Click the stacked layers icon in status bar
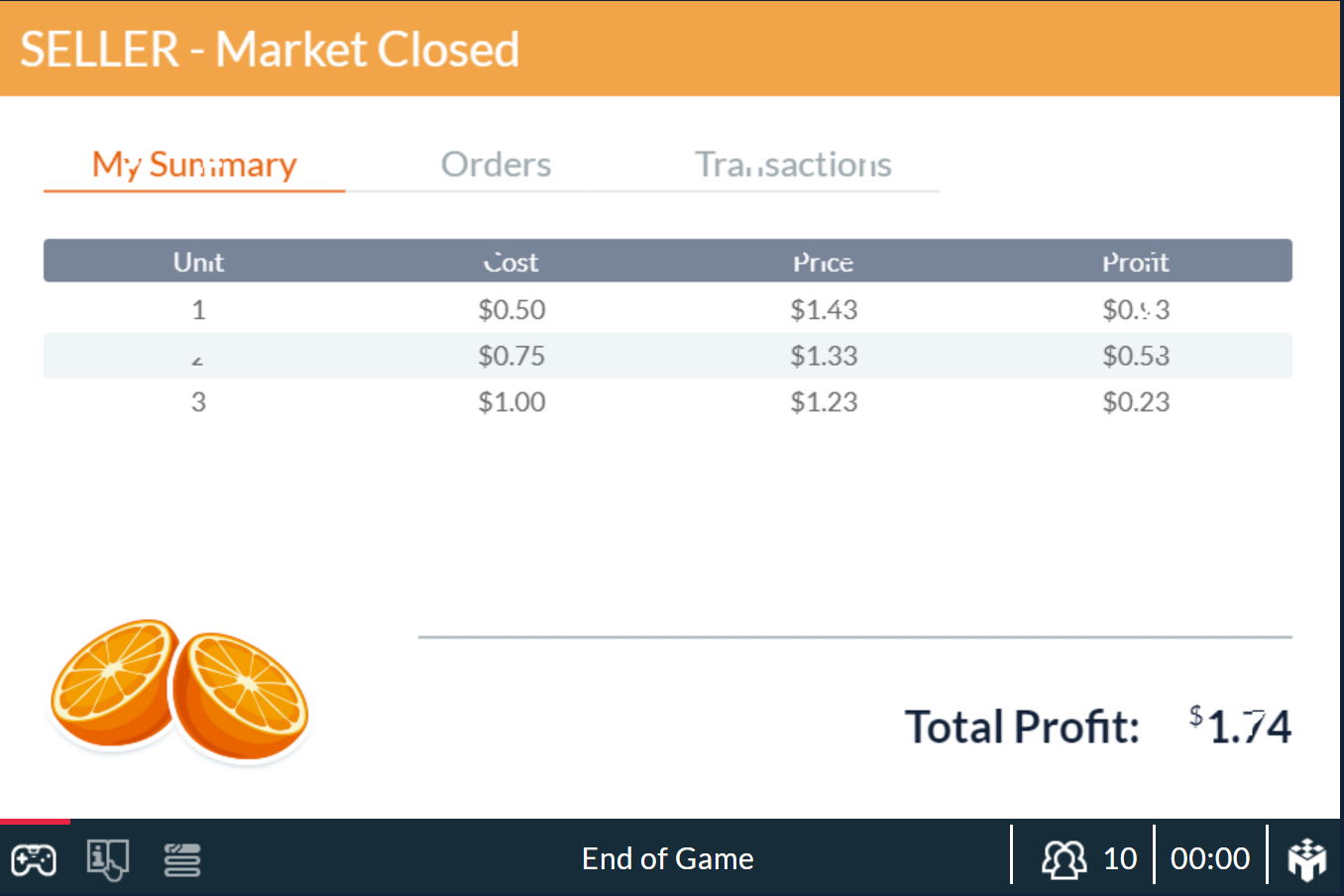 pos(181,858)
